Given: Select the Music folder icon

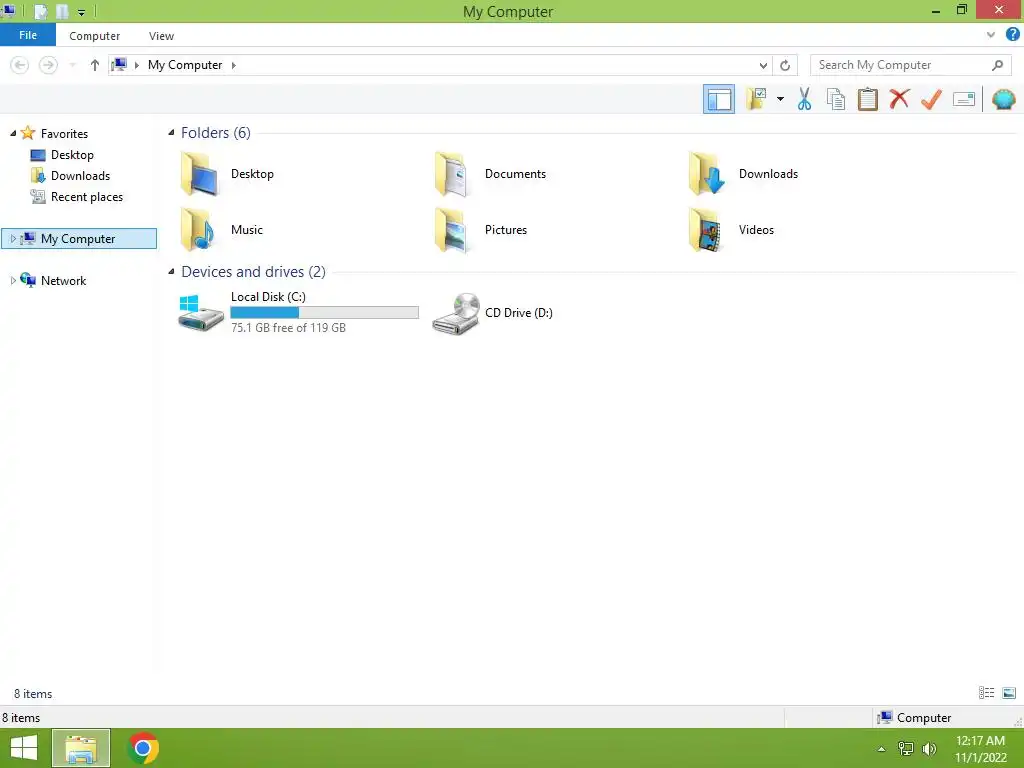Looking at the screenshot, I should [x=198, y=229].
